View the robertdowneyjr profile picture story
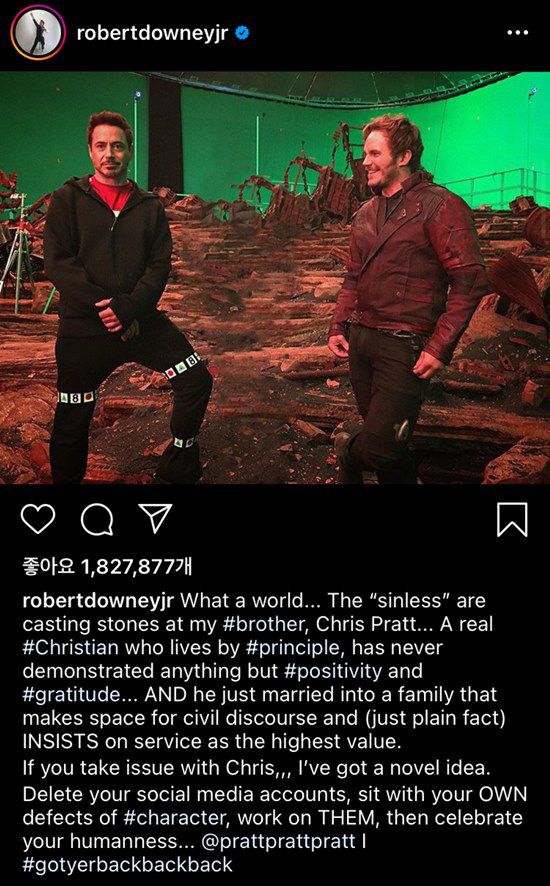 click(38, 33)
